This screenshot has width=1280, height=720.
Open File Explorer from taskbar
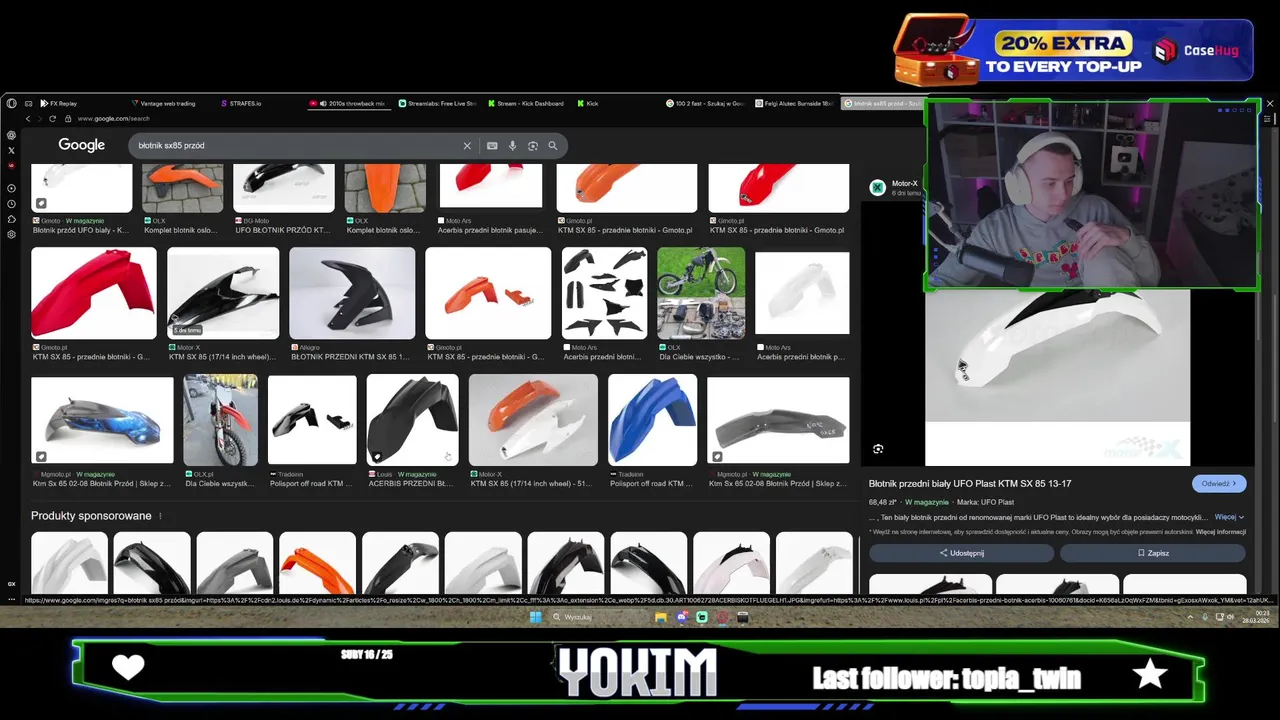coord(661,617)
